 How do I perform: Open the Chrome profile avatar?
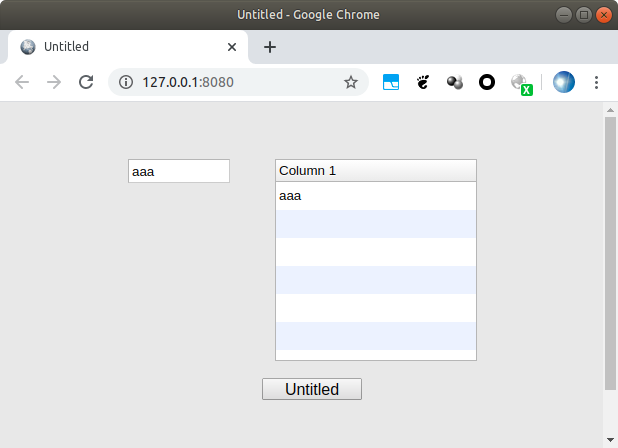click(x=564, y=82)
